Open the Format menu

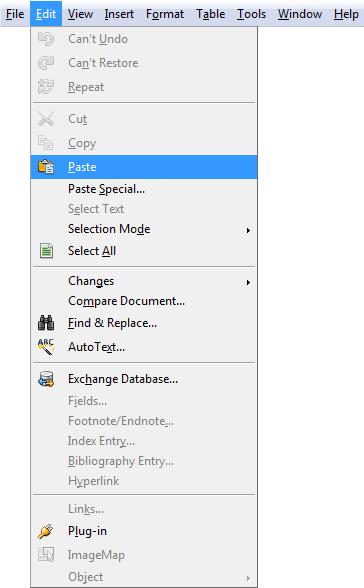165,14
